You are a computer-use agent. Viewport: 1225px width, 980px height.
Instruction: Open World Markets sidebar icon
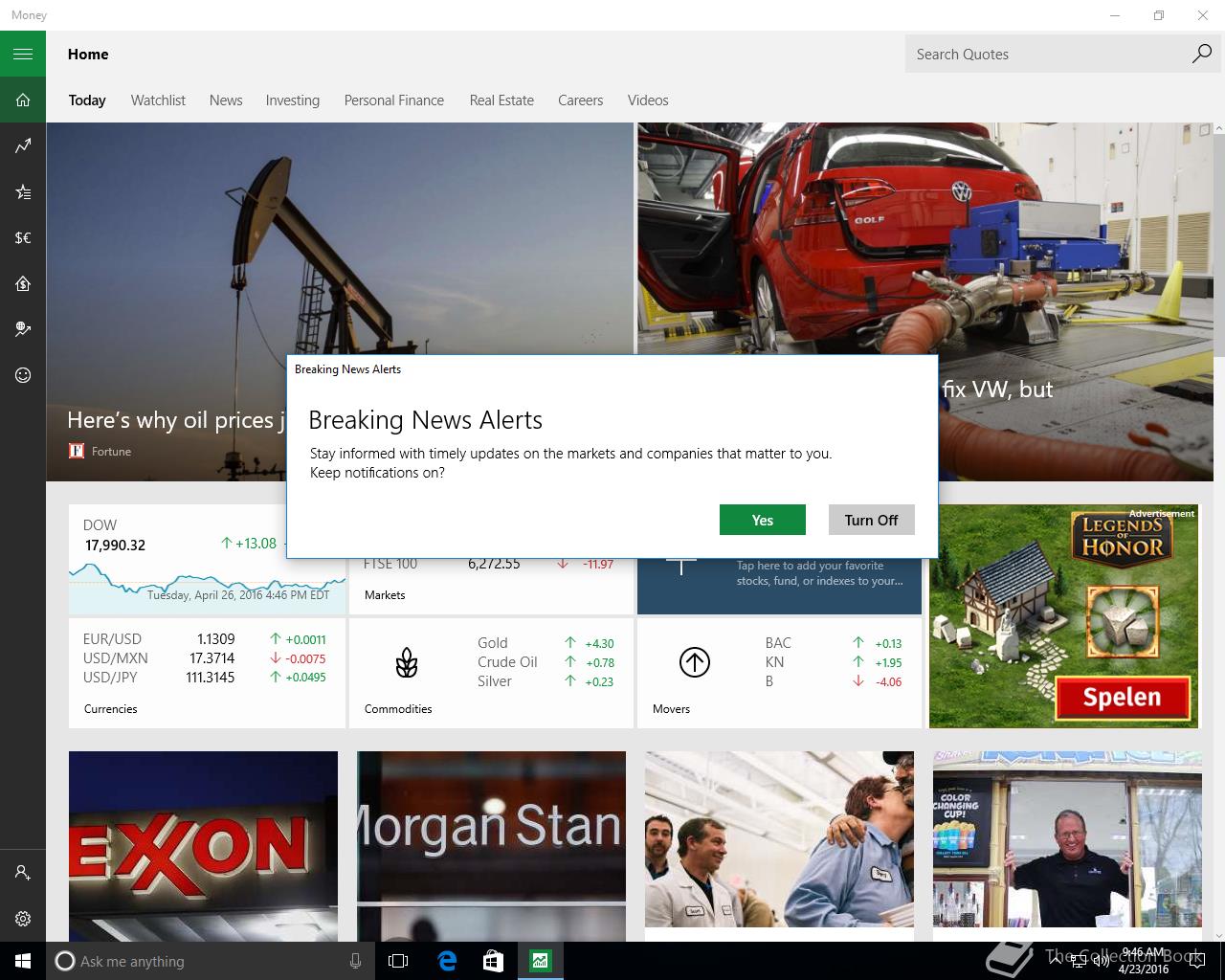[x=23, y=329]
